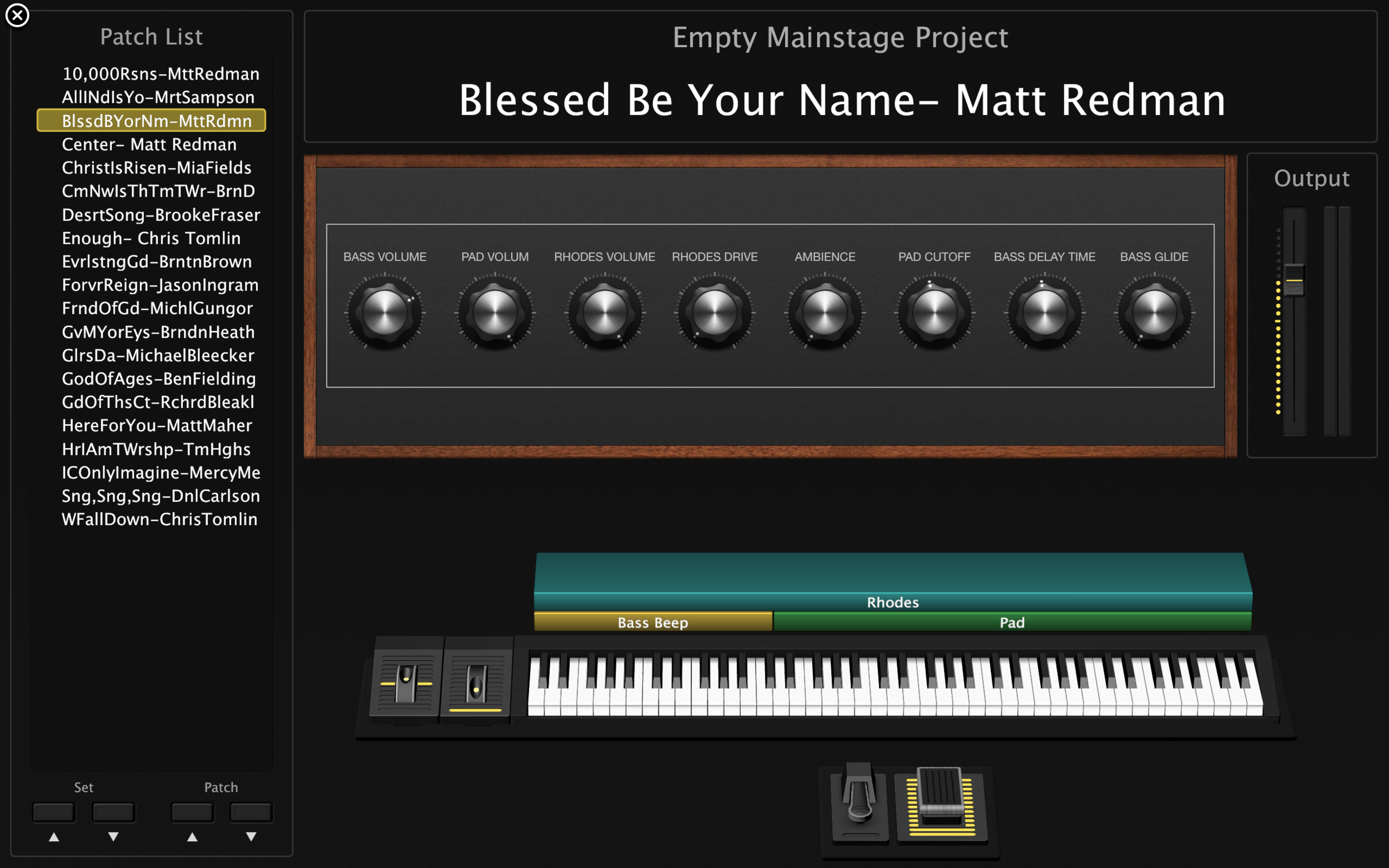Click the first Patch button
The image size is (1389, 868).
pos(192,812)
